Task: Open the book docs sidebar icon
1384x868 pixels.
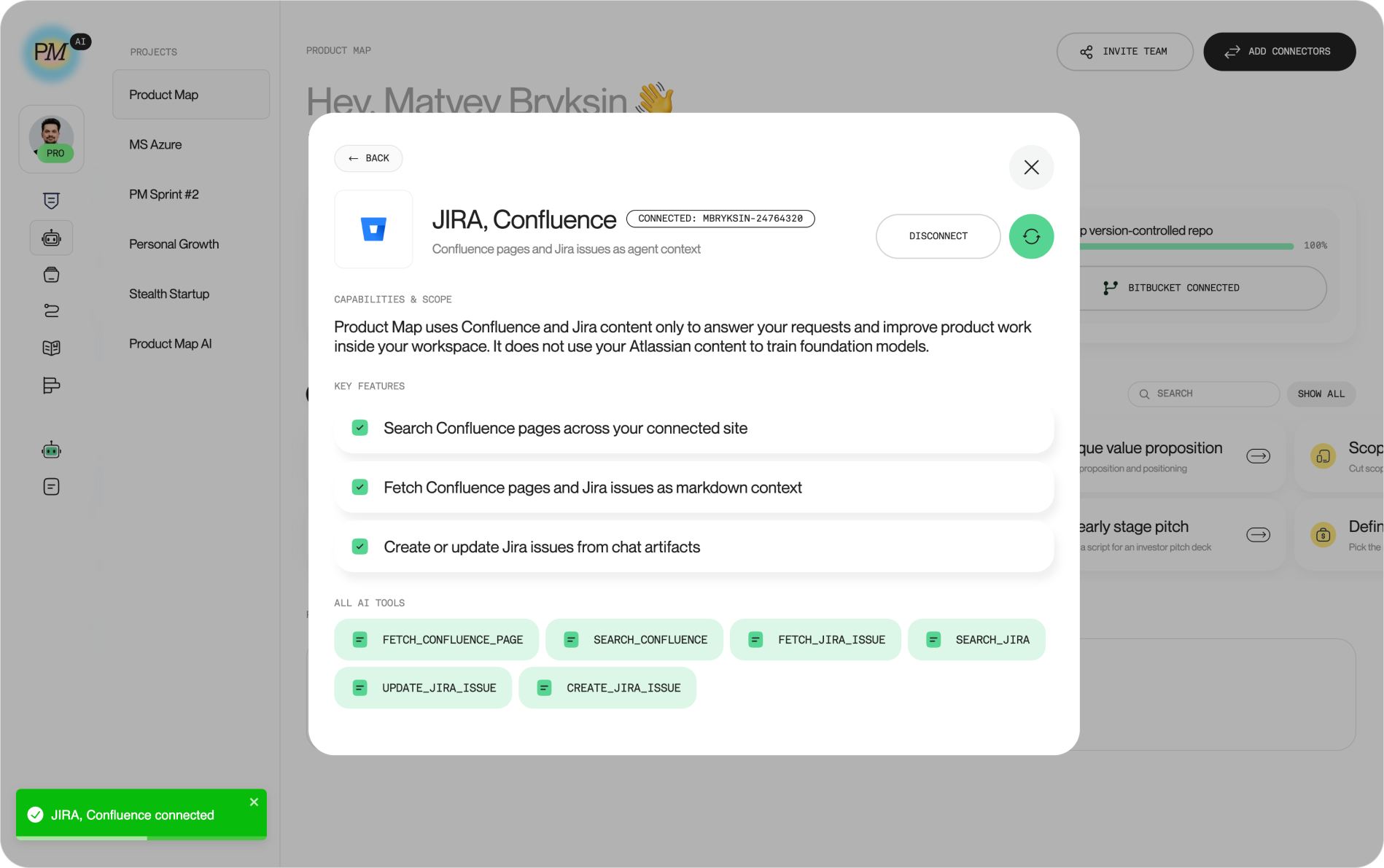Action: [x=51, y=348]
